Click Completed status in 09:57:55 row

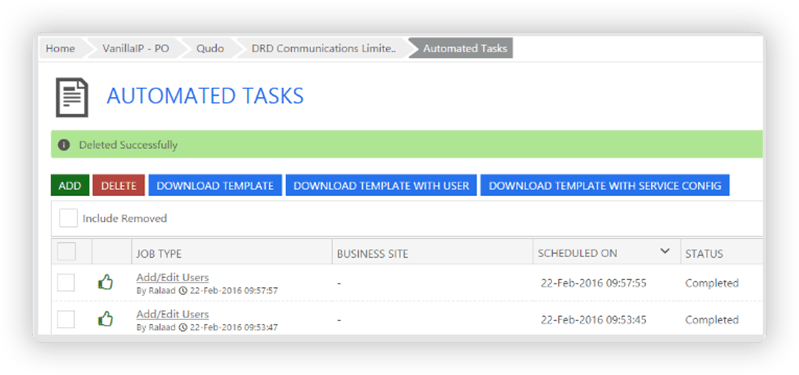[712, 283]
